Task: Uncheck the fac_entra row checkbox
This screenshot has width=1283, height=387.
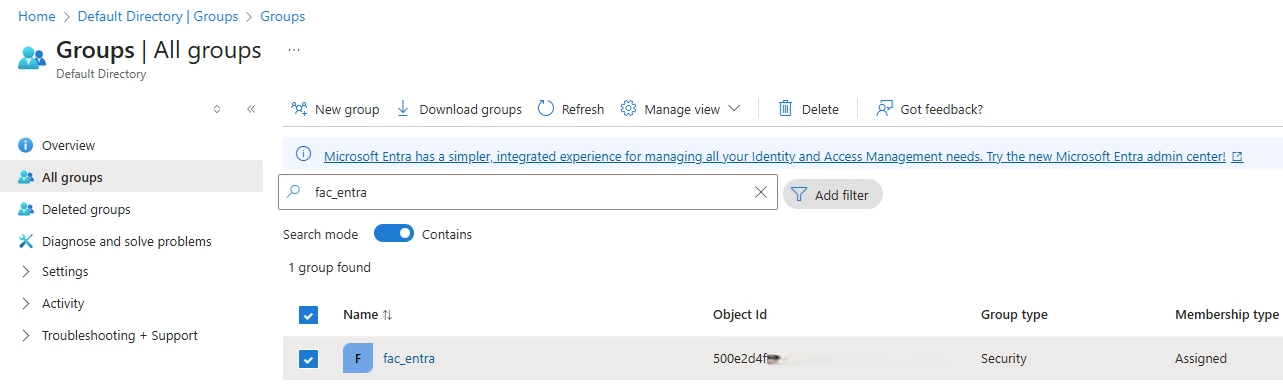Action: tap(309, 359)
